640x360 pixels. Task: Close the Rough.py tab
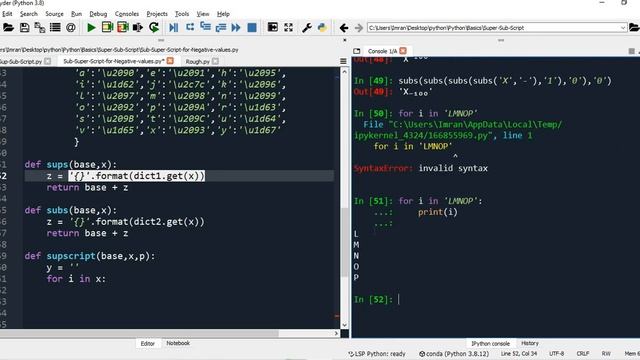click(216, 61)
